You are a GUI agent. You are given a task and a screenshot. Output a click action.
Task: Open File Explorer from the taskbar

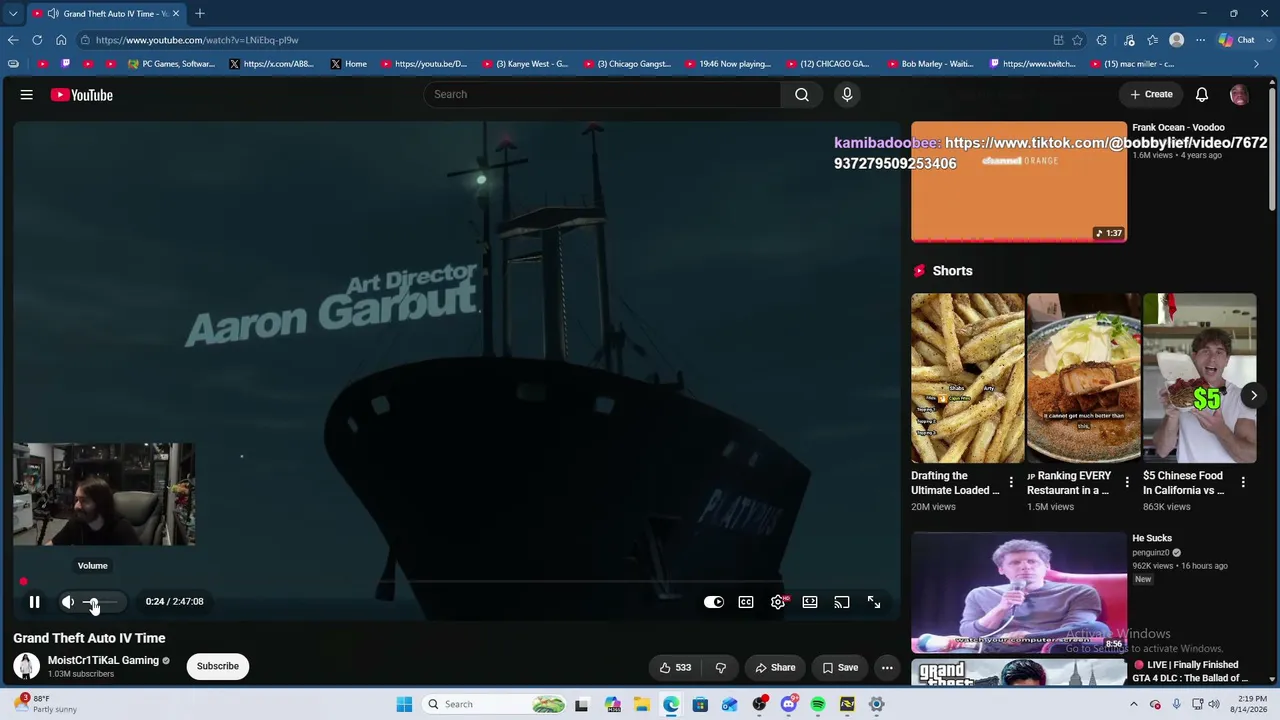641,704
